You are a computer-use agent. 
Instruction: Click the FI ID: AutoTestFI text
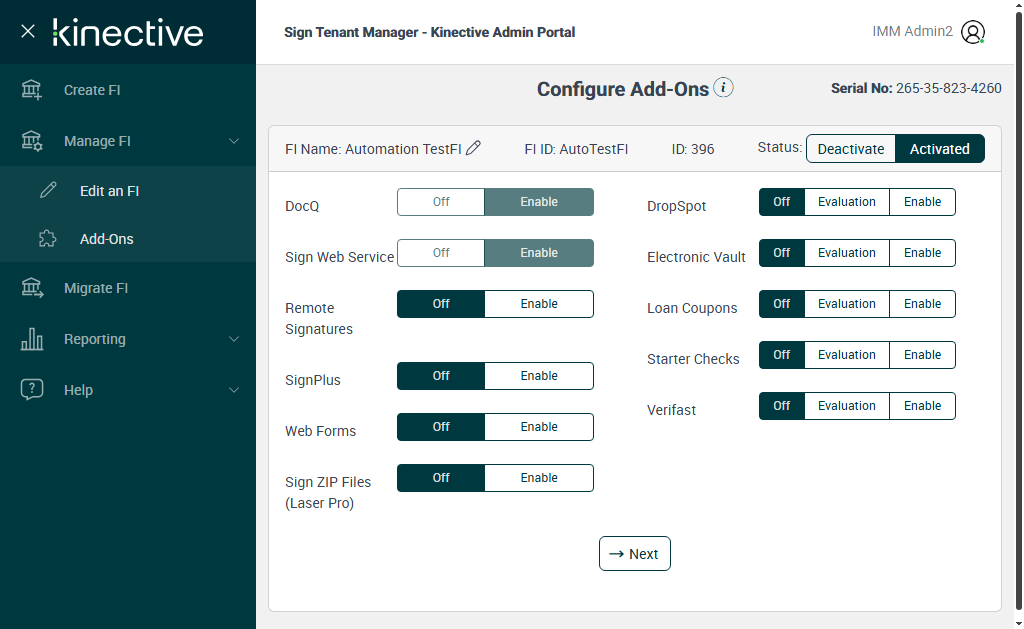(576, 149)
